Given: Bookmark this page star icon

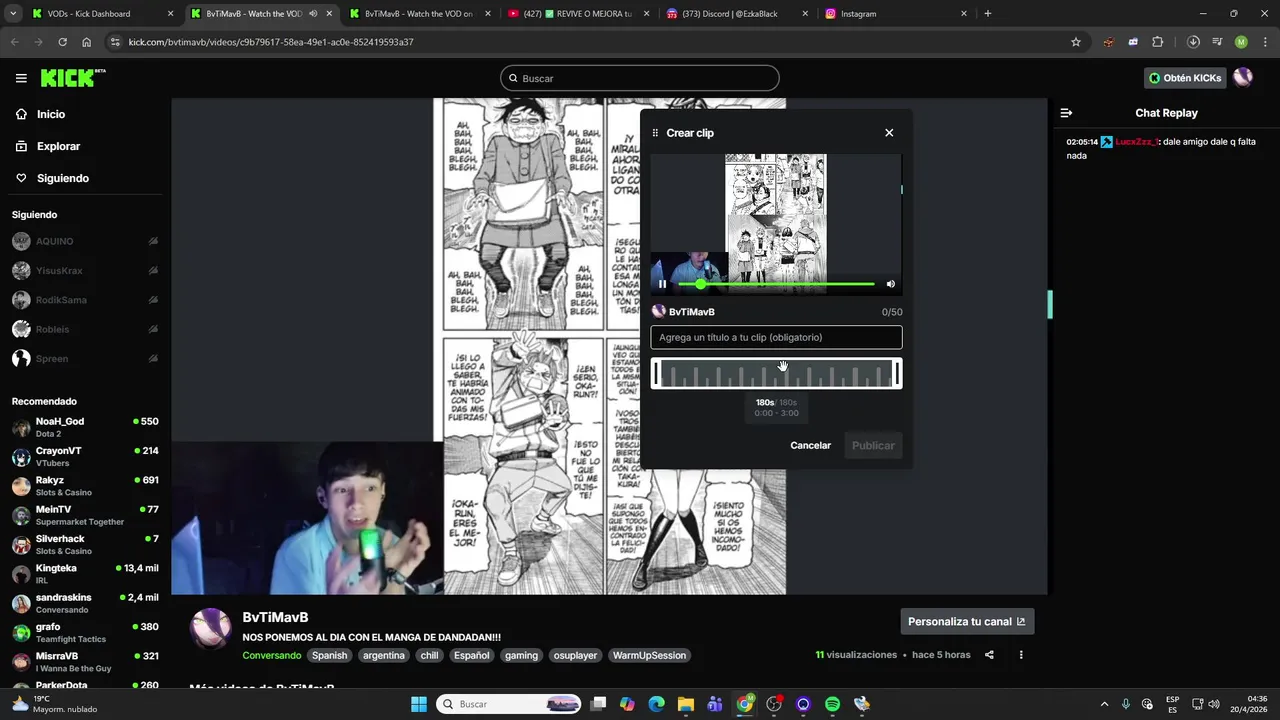Looking at the screenshot, I should click(1076, 42).
